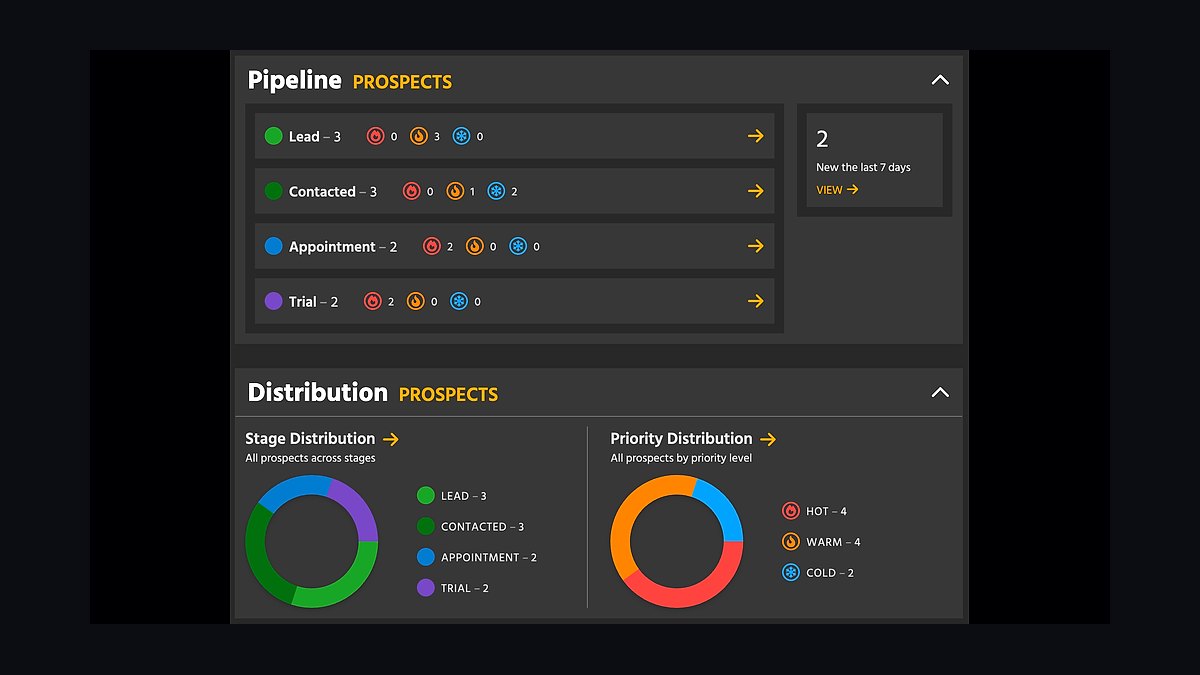This screenshot has height=675, width=1200.
Task: Click the APPOINTMENT – 2 legend color dot
Action: (x=425, y=557)
